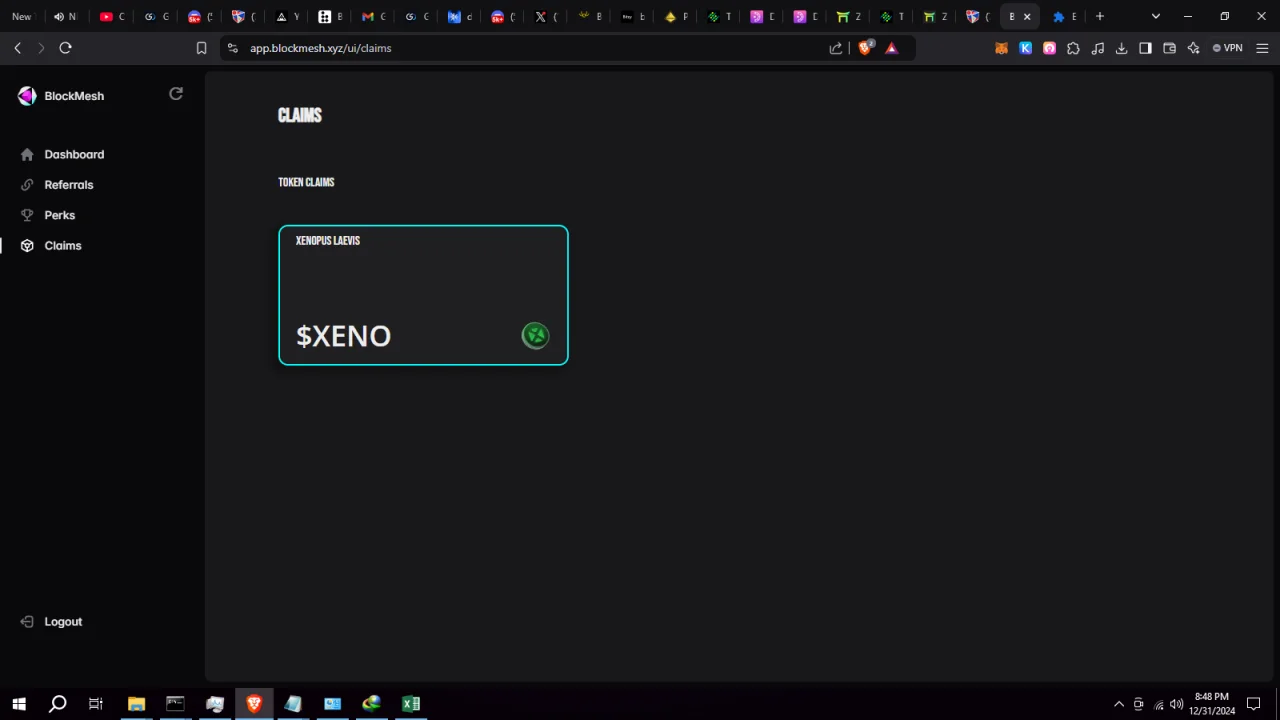Open the Perks section

[x=60, y=215]
